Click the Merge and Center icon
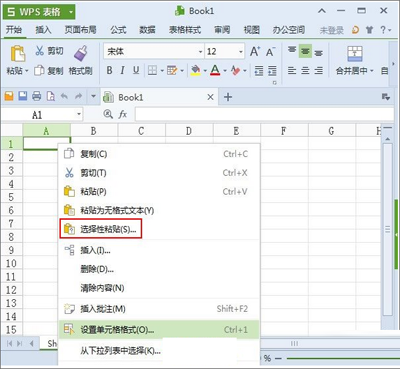The image size is (400, 369). pos(355,54)
